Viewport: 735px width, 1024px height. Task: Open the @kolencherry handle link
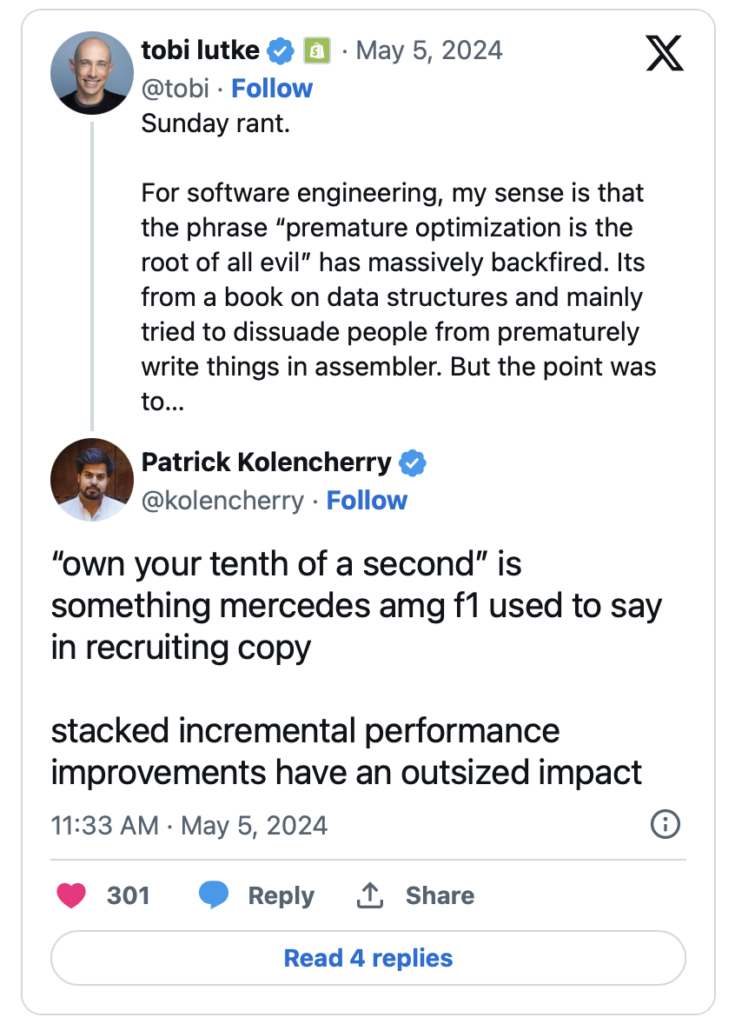tap(222, 500)
